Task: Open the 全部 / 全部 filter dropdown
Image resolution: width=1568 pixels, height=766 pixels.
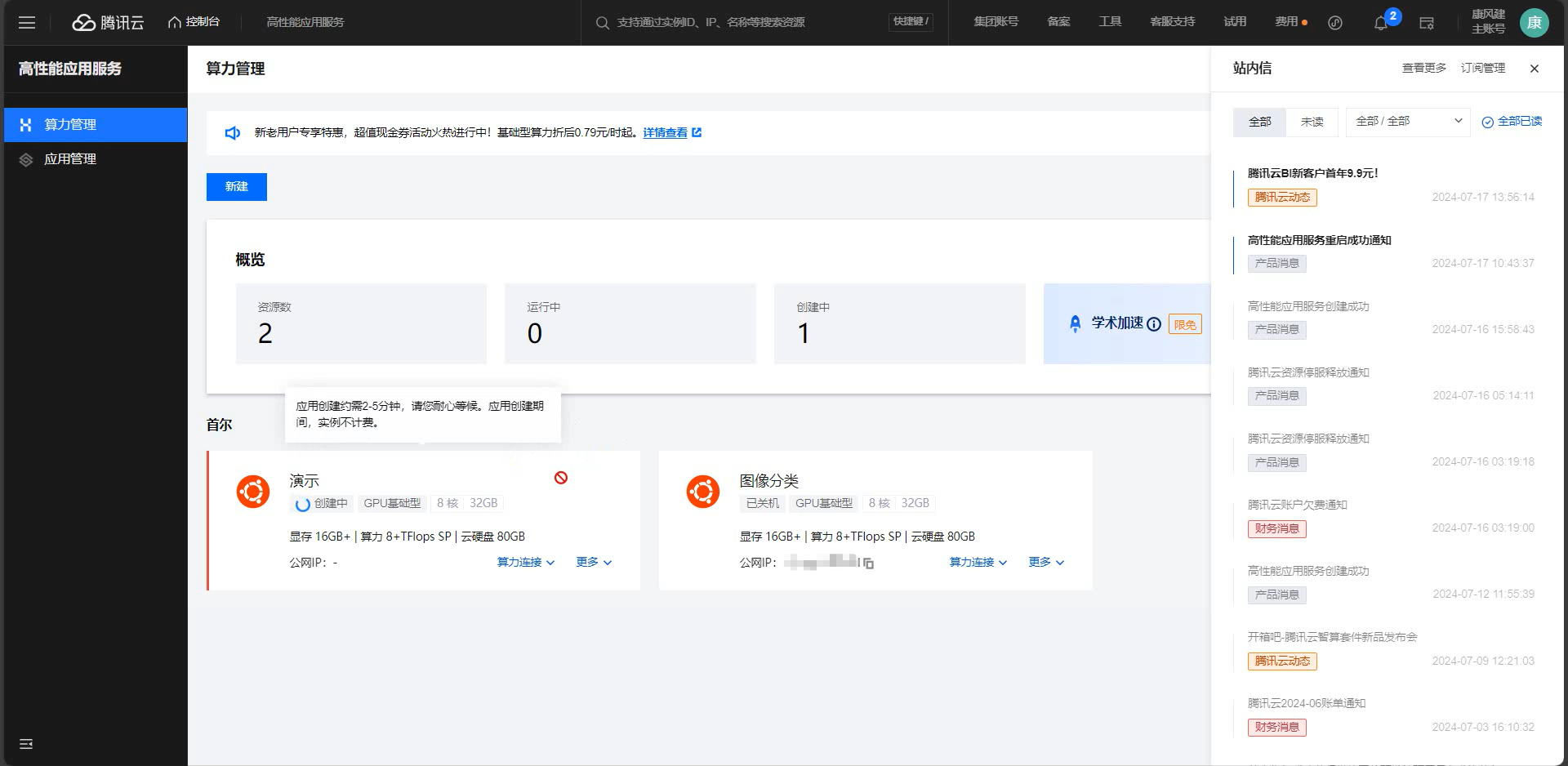Action: pos(1408,122)
